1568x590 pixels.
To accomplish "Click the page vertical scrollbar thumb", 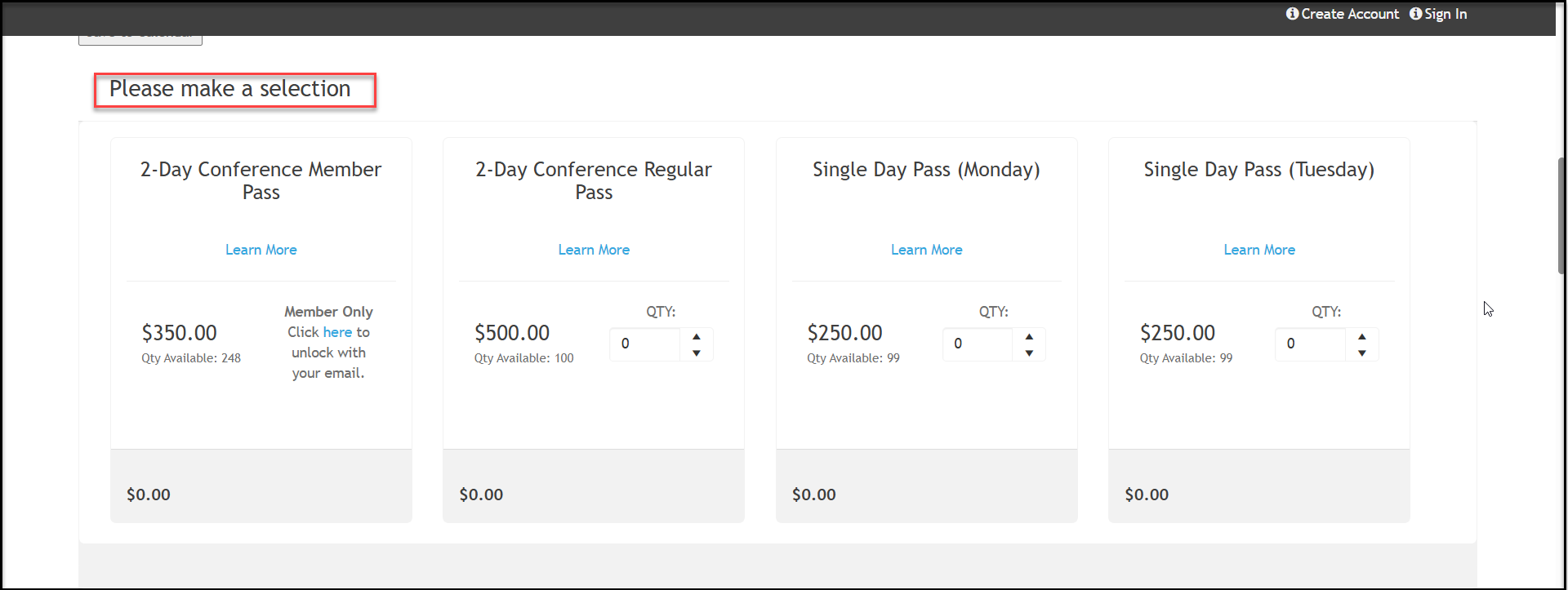I will coord(1561,215).
